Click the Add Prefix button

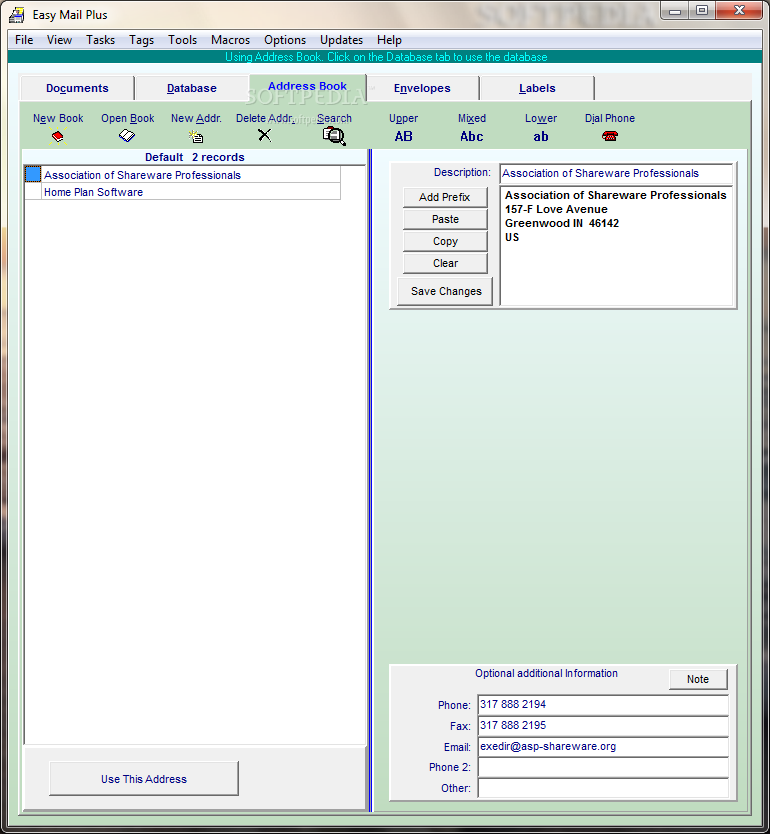[x=445, y=197]
